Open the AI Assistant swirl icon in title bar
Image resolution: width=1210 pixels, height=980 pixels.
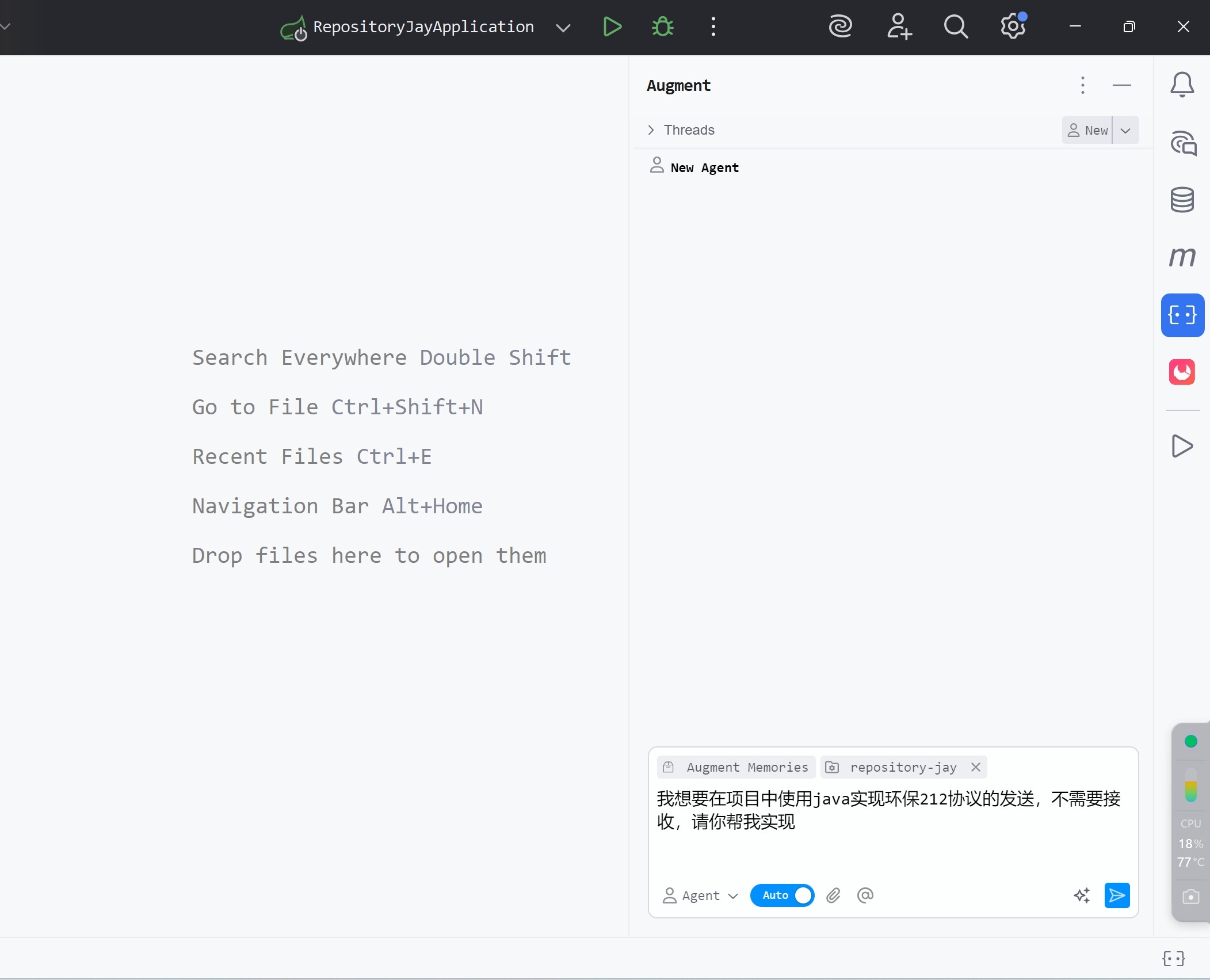tap(841, 26)
